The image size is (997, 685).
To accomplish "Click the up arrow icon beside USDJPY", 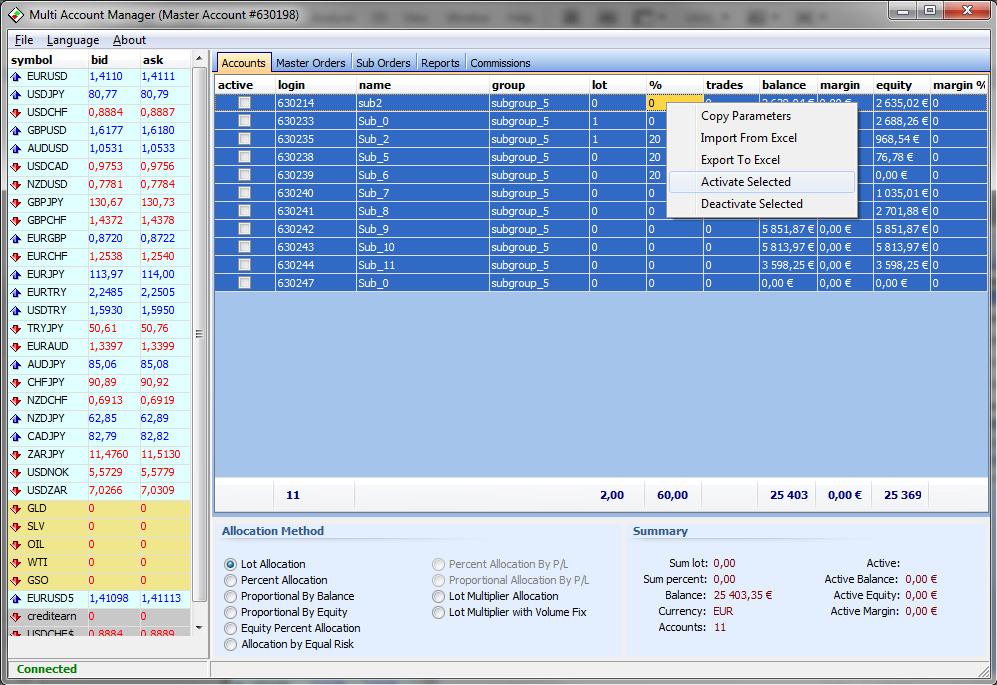I will pyautogui.click(x=16, y=94).
